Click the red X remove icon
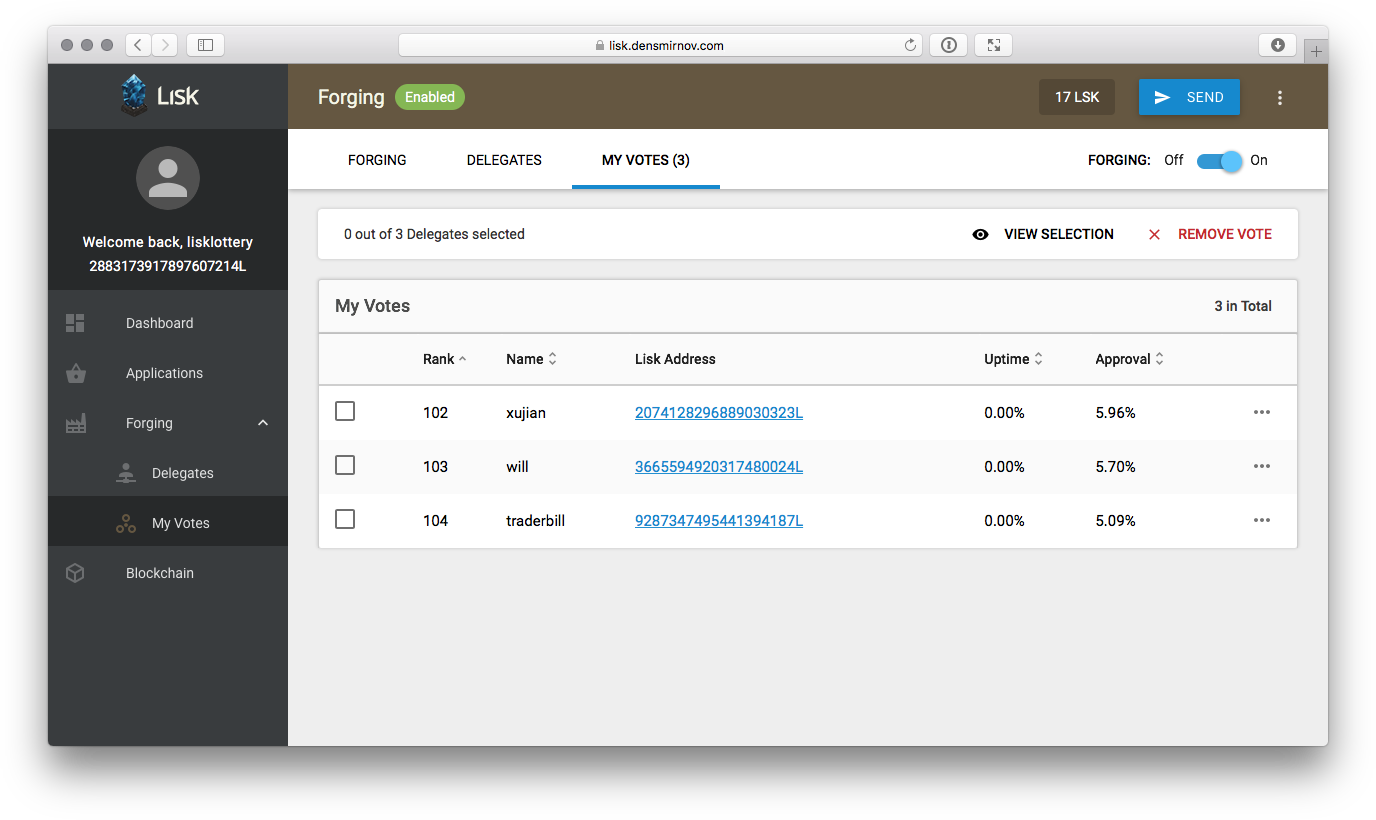The image size is (1376, 820). [x=1154, y=234]
